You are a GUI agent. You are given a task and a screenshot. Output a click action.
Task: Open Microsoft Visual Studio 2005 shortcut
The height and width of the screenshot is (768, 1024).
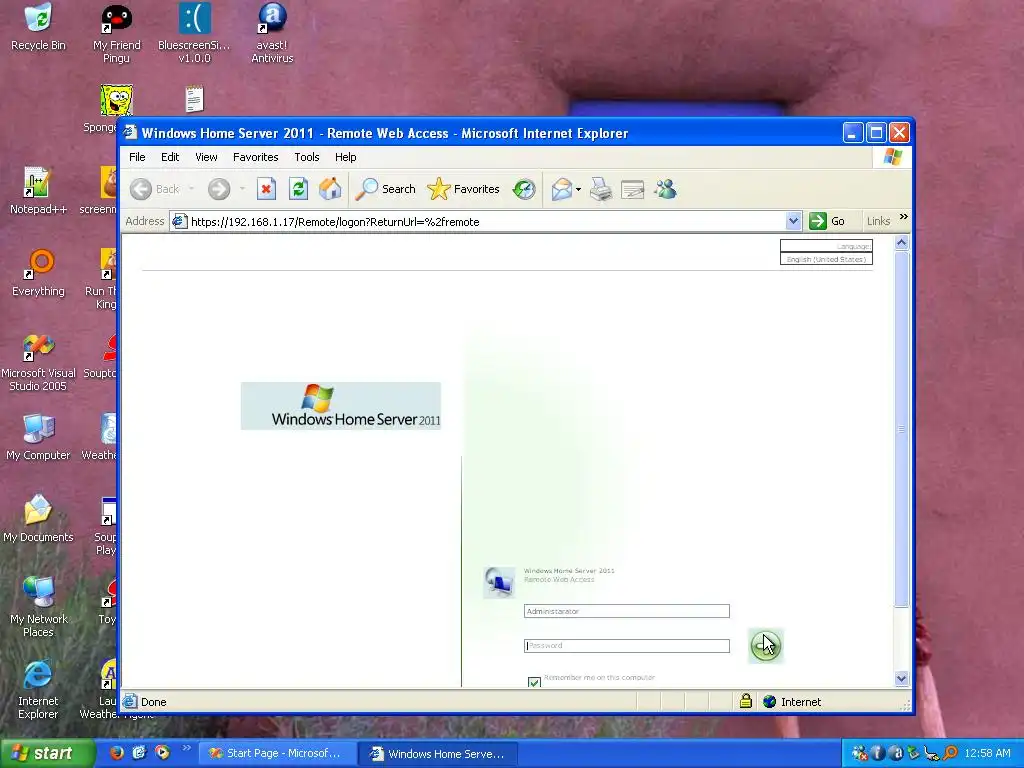(x=39, y=362)
